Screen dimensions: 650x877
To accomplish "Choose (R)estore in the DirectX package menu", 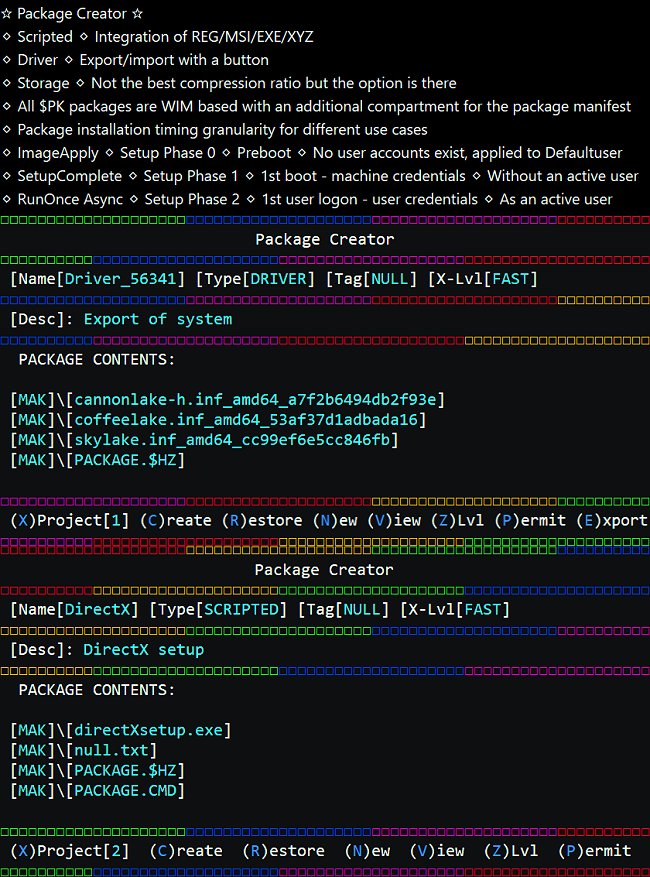I will [x=283, y=850].
